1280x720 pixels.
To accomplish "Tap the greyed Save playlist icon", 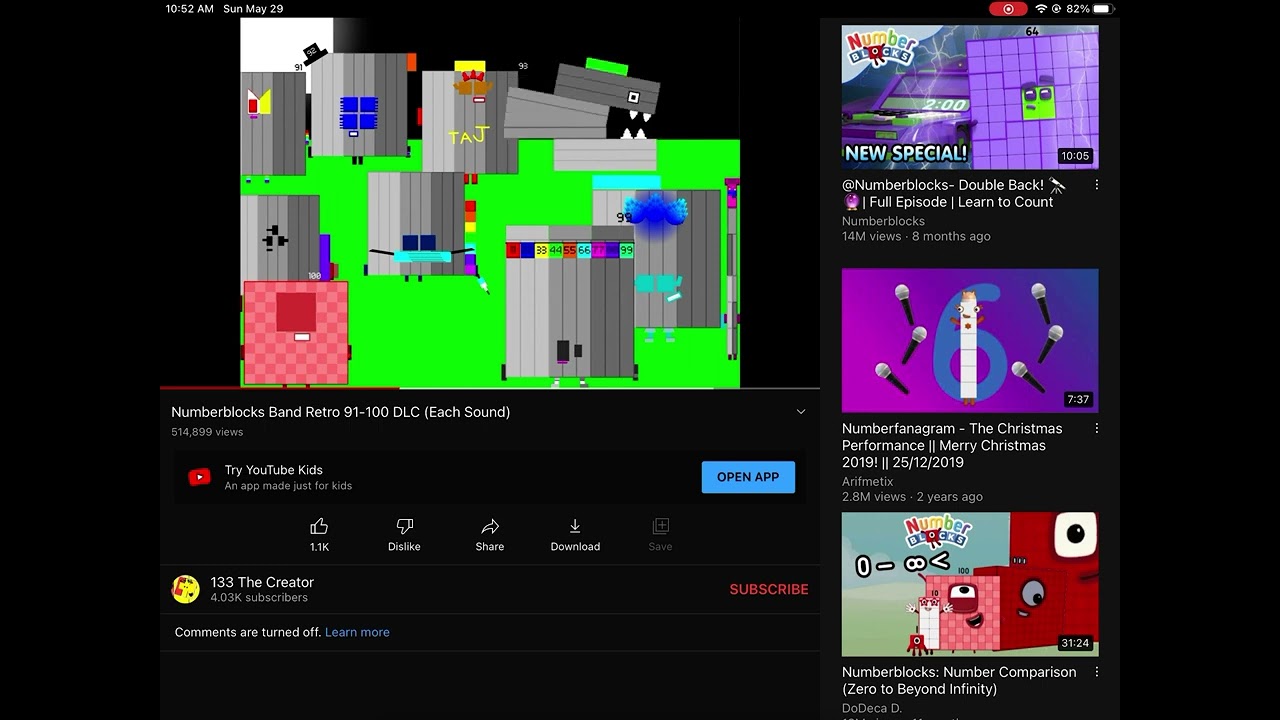I will pos(660,526).
